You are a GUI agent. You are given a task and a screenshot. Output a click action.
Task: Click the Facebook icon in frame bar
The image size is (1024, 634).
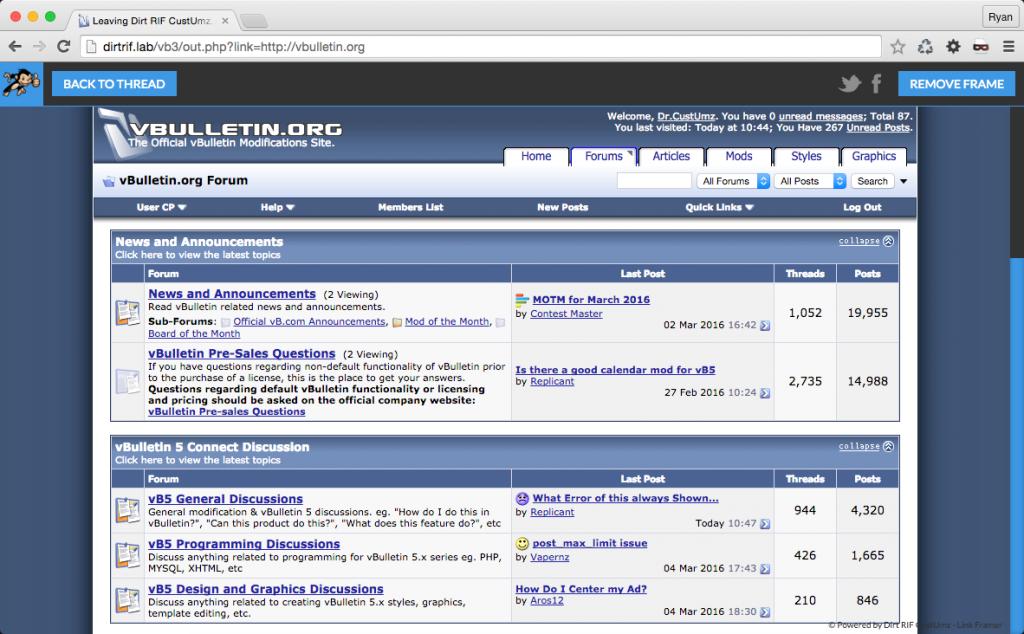(876, 84)
